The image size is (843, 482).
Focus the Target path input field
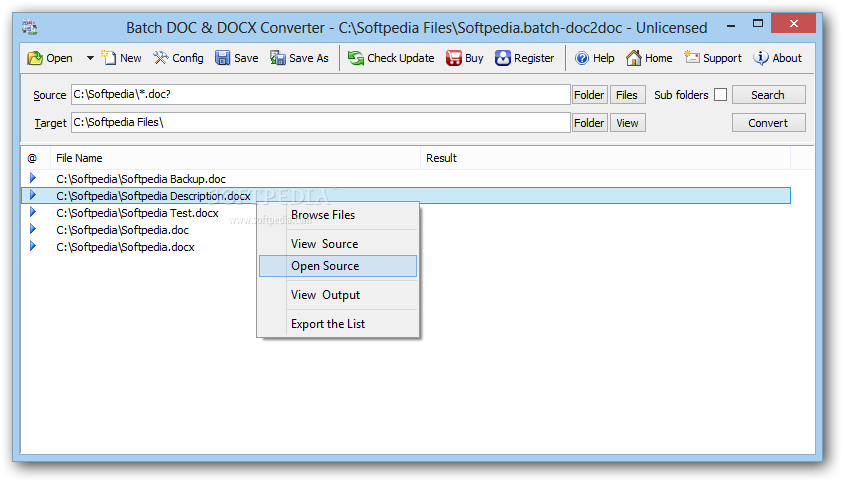coord(320,123)
